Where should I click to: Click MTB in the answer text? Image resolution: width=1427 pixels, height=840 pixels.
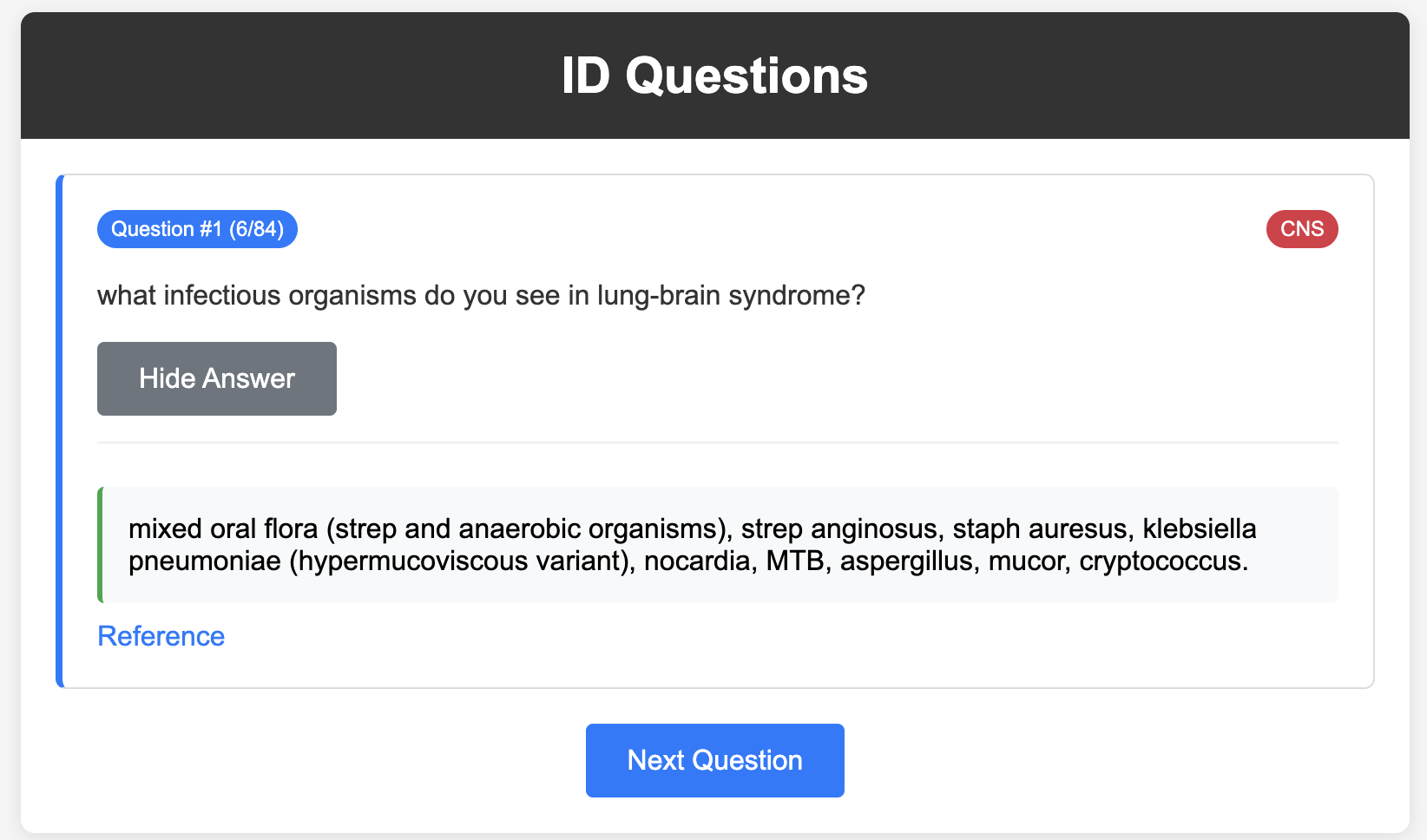pos(795,561)
